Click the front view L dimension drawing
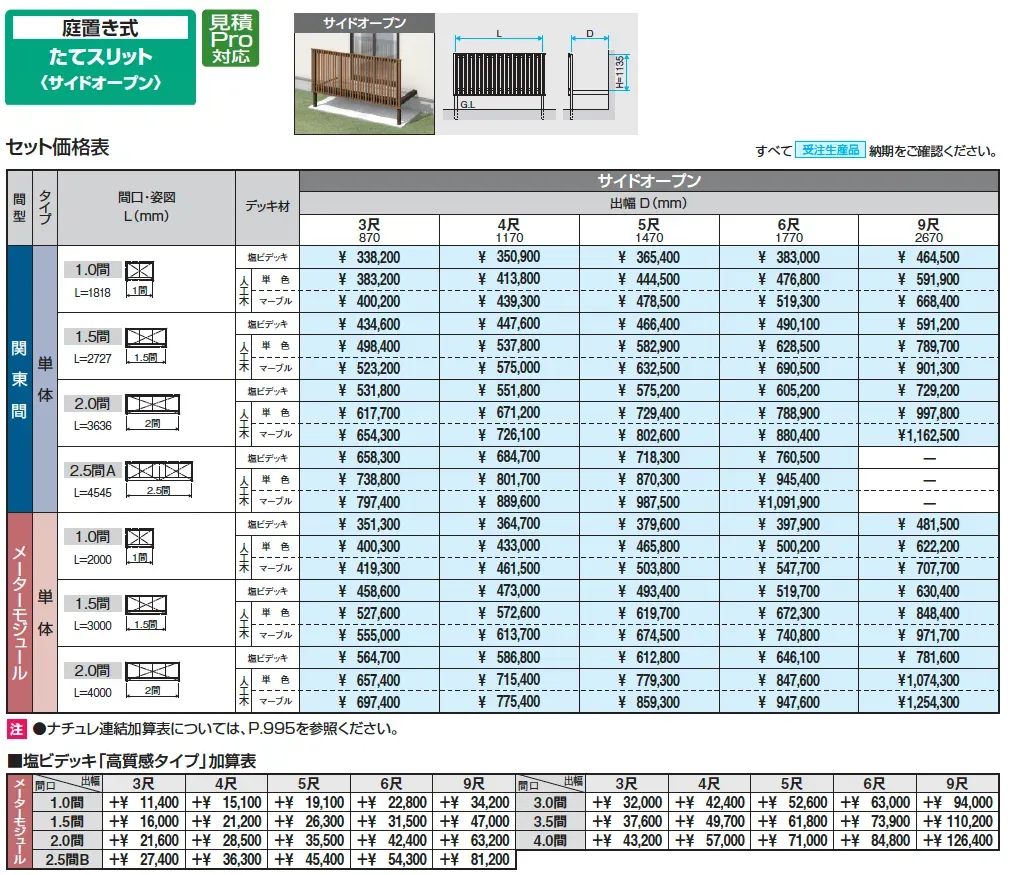This screenshot has height=875, width=1010. point(499,74)
